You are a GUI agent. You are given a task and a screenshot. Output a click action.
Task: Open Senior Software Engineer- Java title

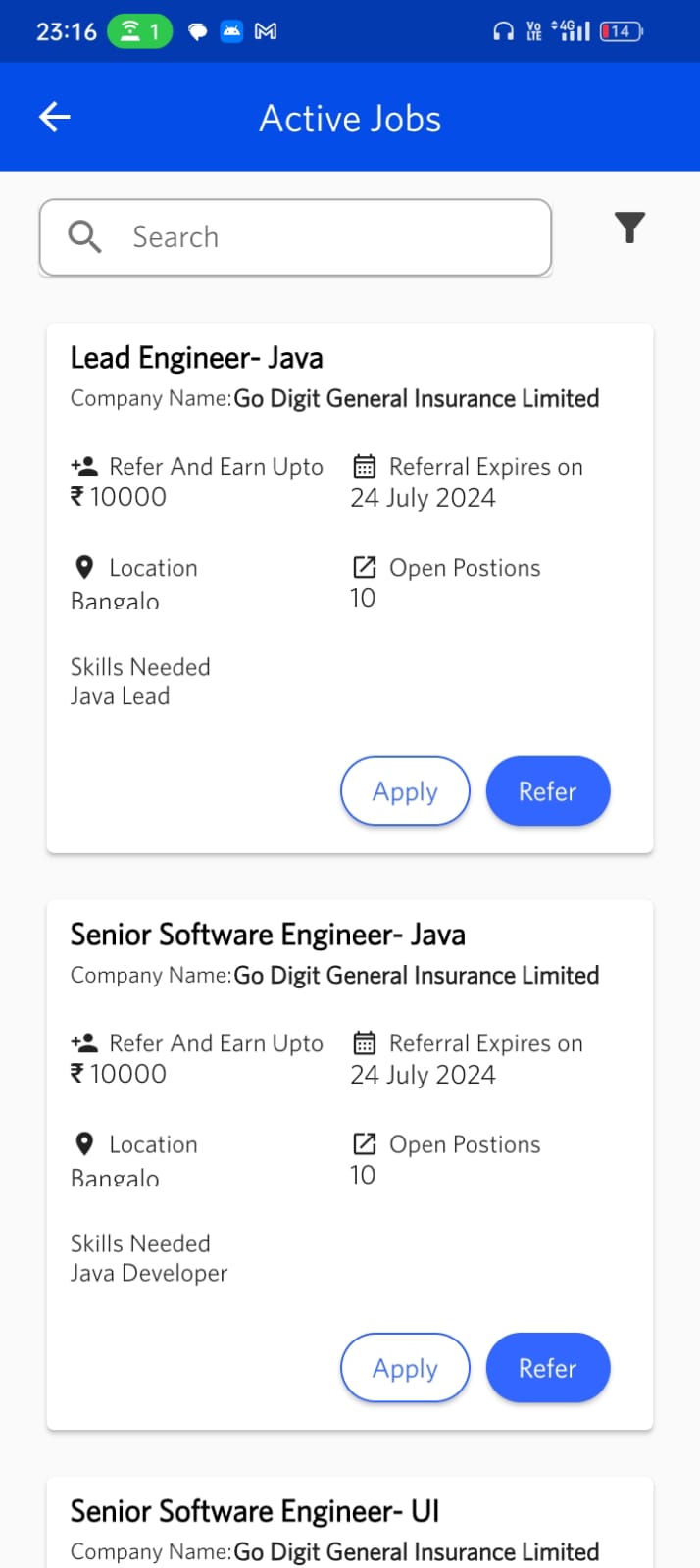(x=268, y=935)
